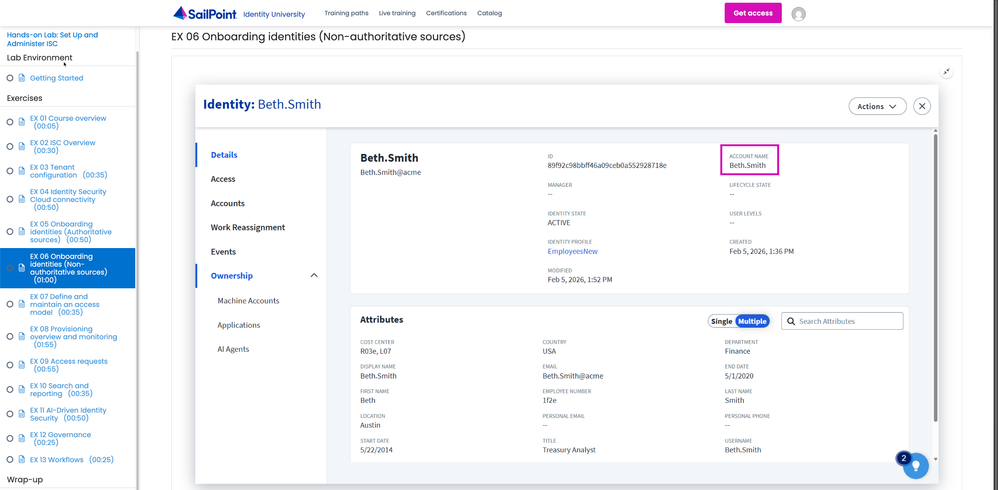
Task: Click the document icon beside EX 11
Action: click(x=21, y=414)
